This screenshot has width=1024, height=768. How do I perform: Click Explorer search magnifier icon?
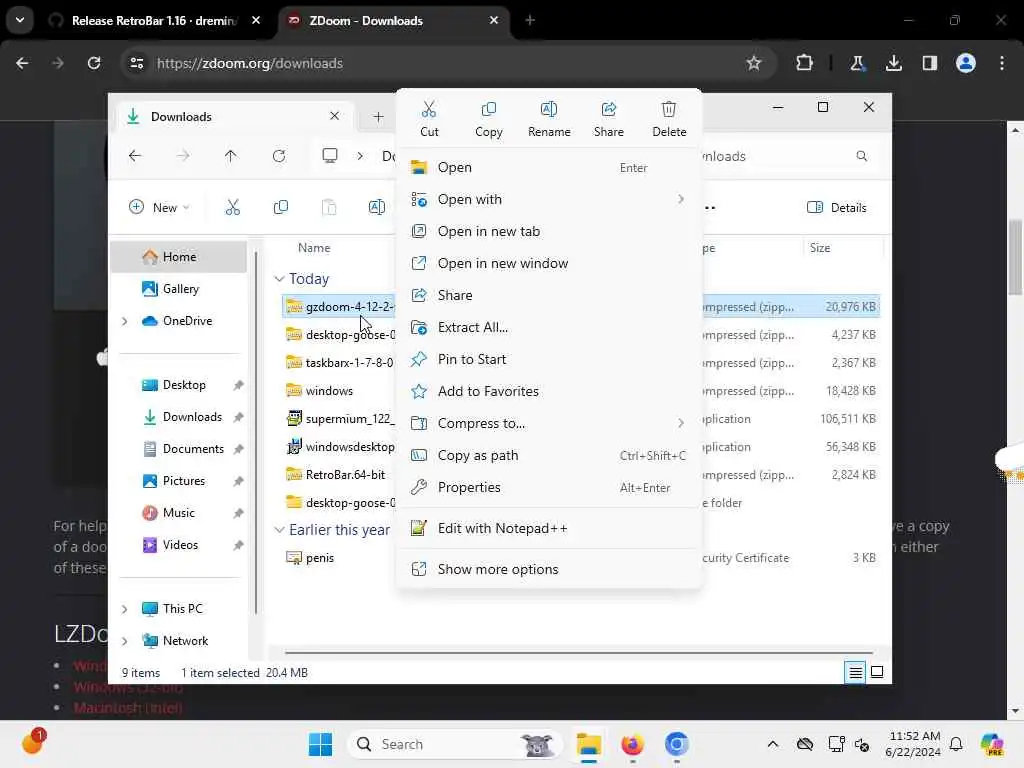pyautogui.click(x=861, y=156)
